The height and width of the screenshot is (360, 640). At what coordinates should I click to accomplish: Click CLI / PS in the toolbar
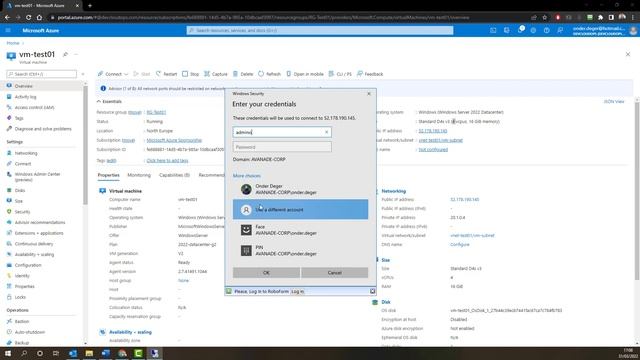[x=340, y=74]
